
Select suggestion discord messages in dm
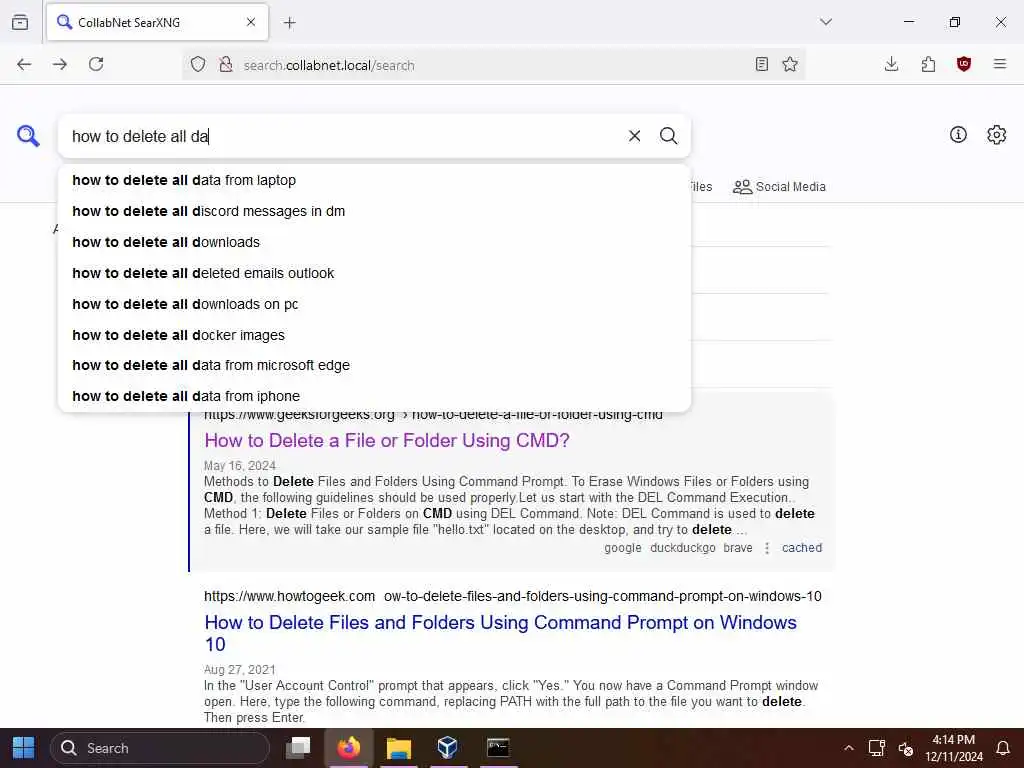374,211
